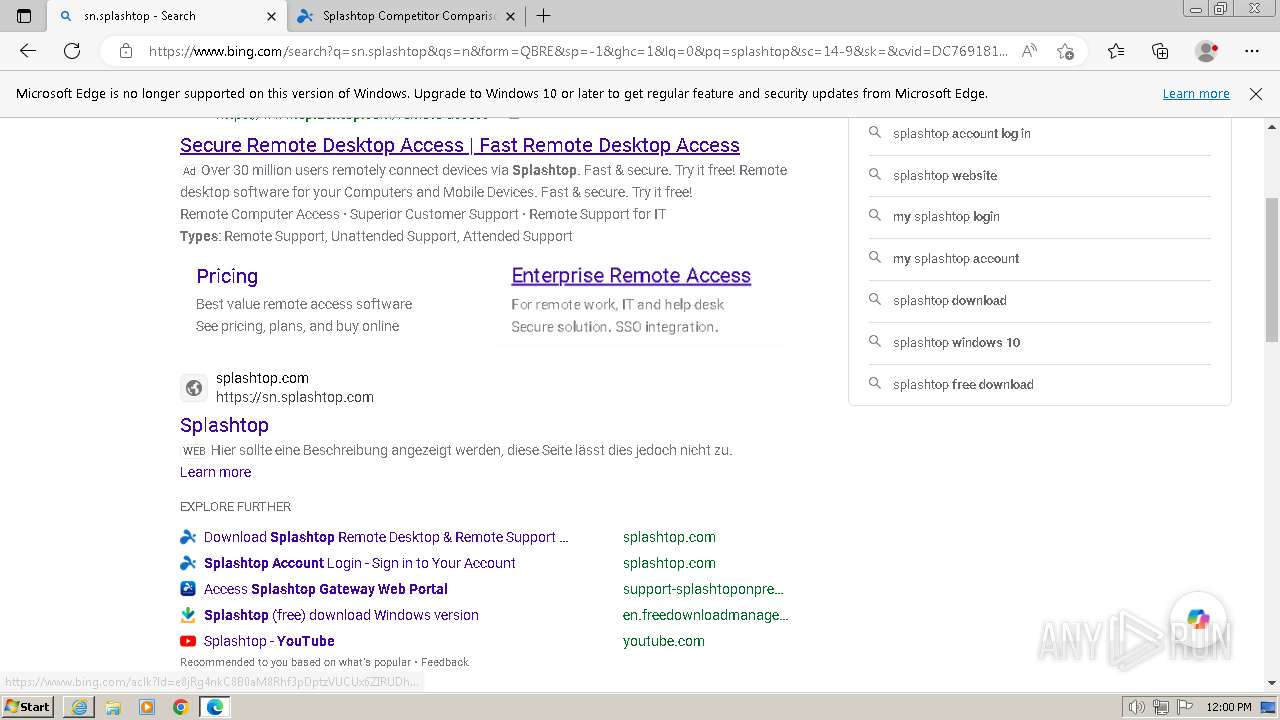Open Settings and more menu

click(1252, 51)
